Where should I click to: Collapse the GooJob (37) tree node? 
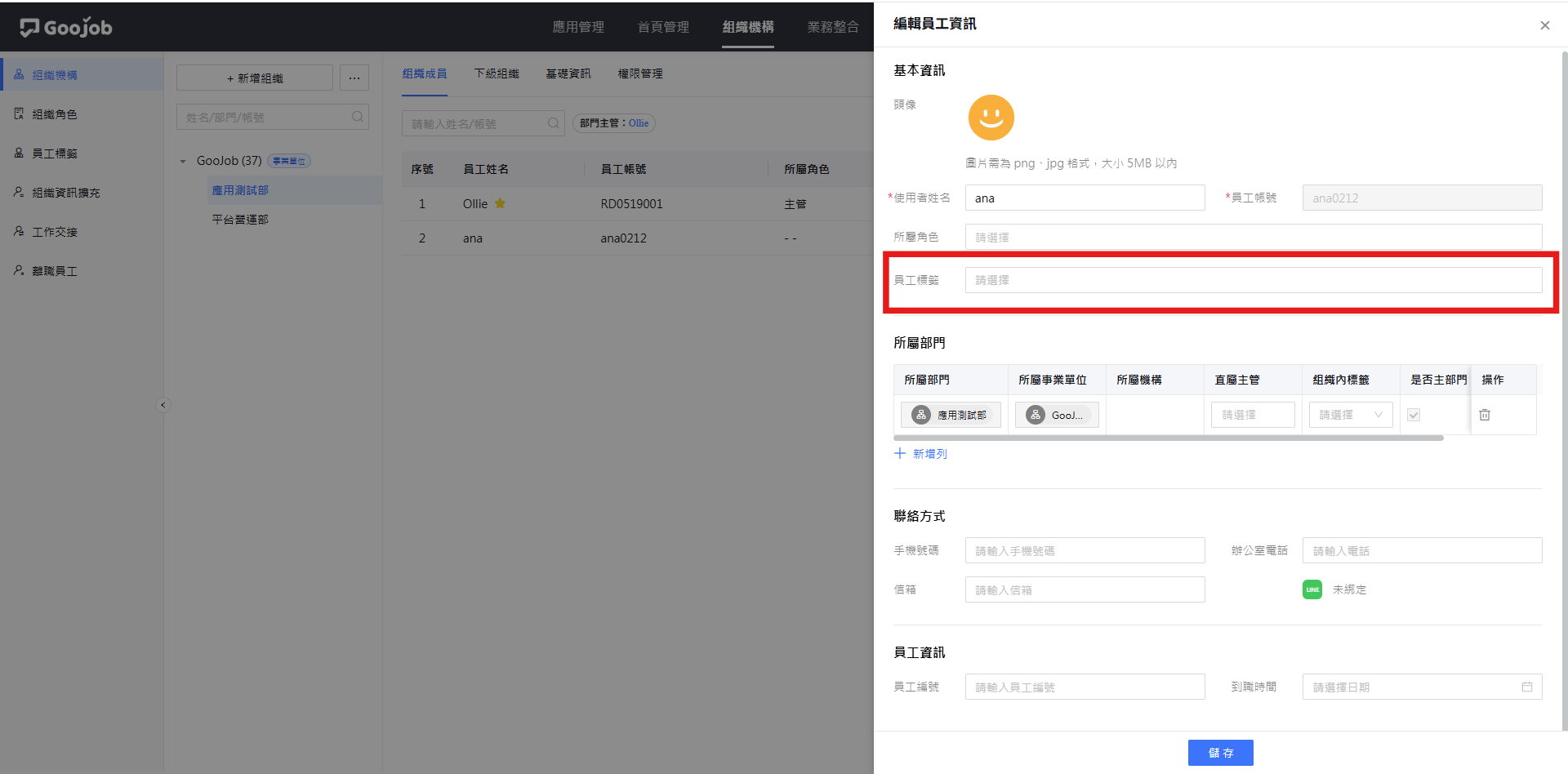click(183, 162)
